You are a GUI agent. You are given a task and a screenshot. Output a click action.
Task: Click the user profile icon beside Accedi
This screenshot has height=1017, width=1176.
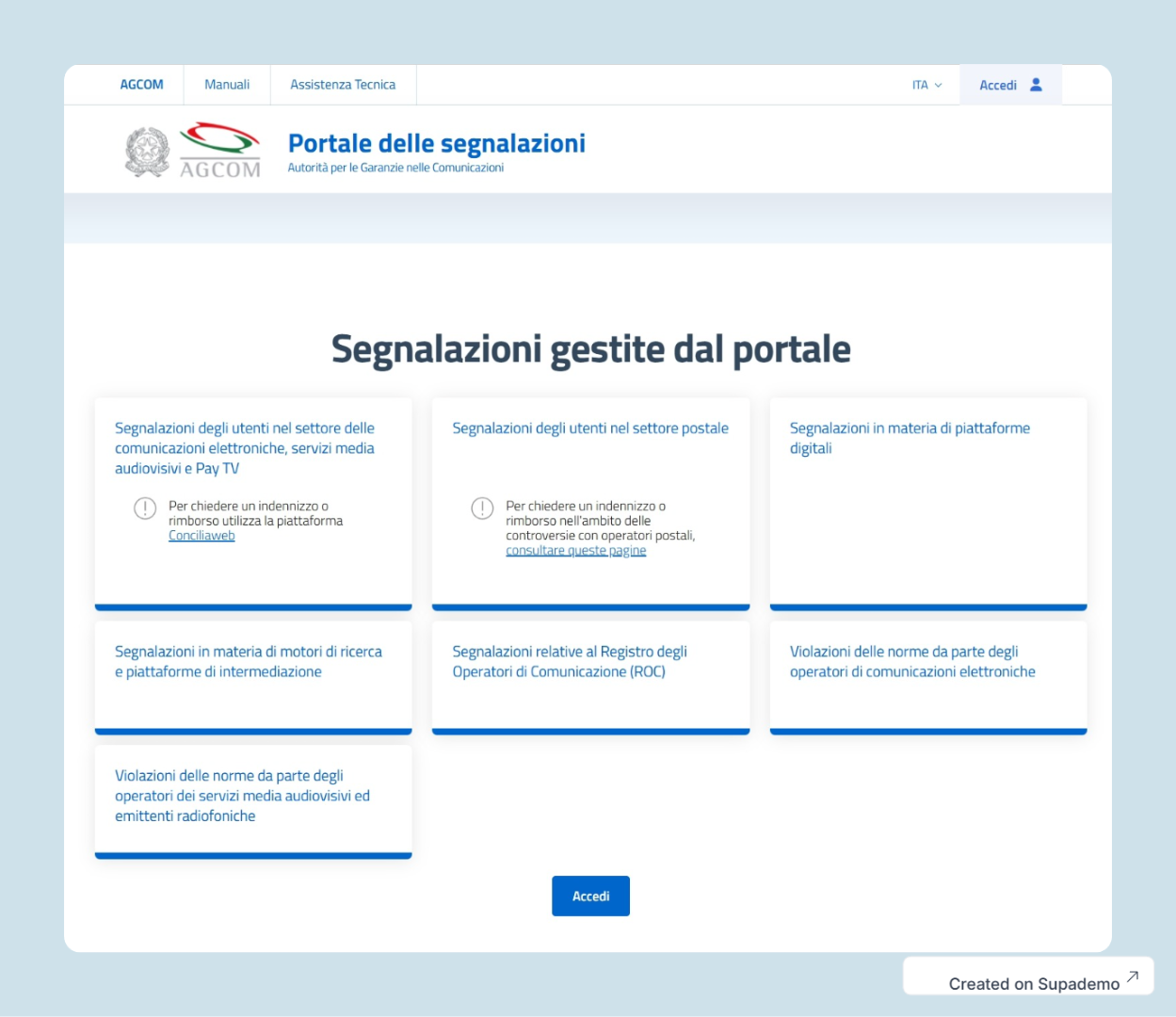1036,85
